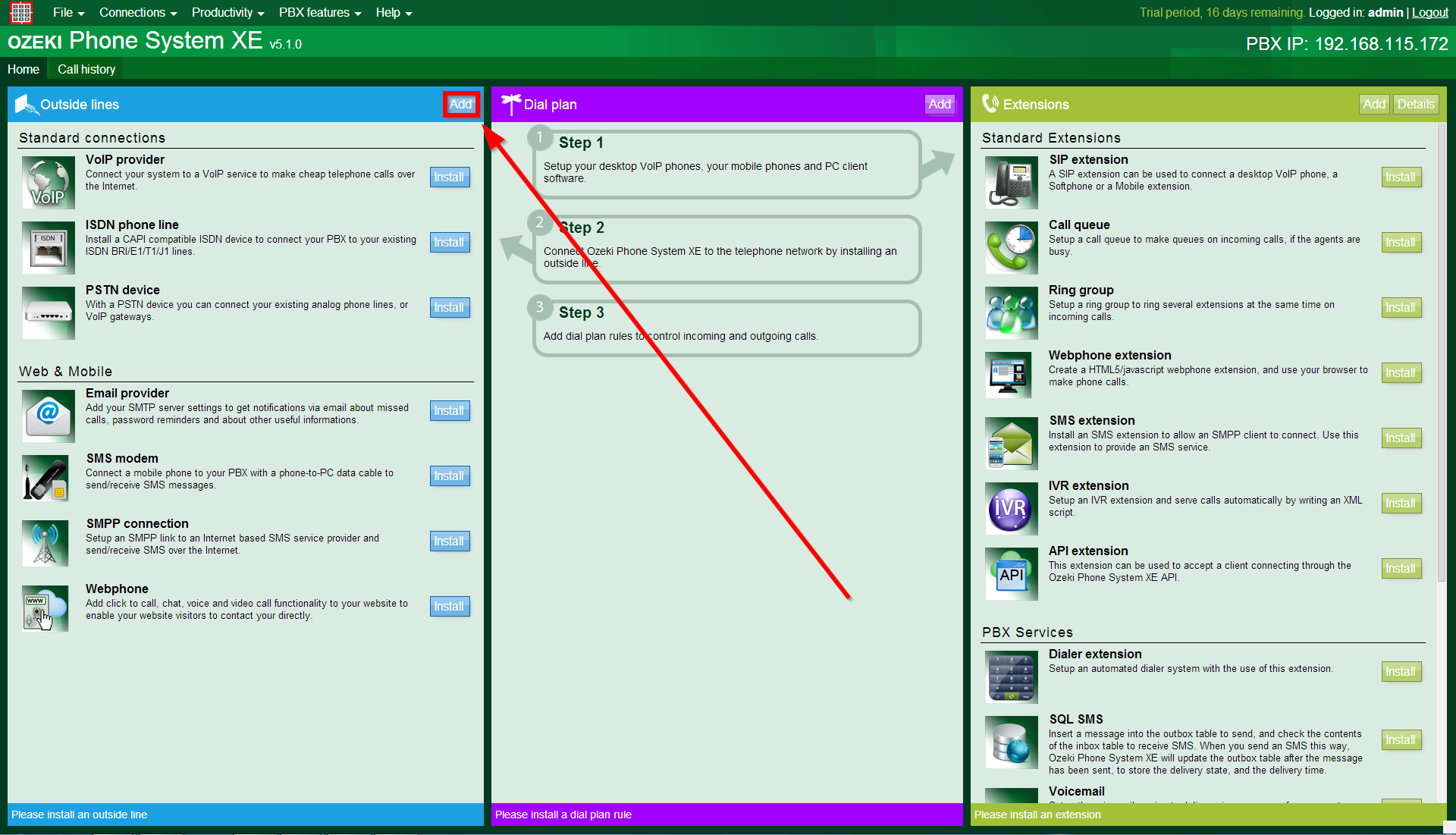Switch to the Call history tab
The width and height of the screenshot is (1456, 835).
(86, 69)
